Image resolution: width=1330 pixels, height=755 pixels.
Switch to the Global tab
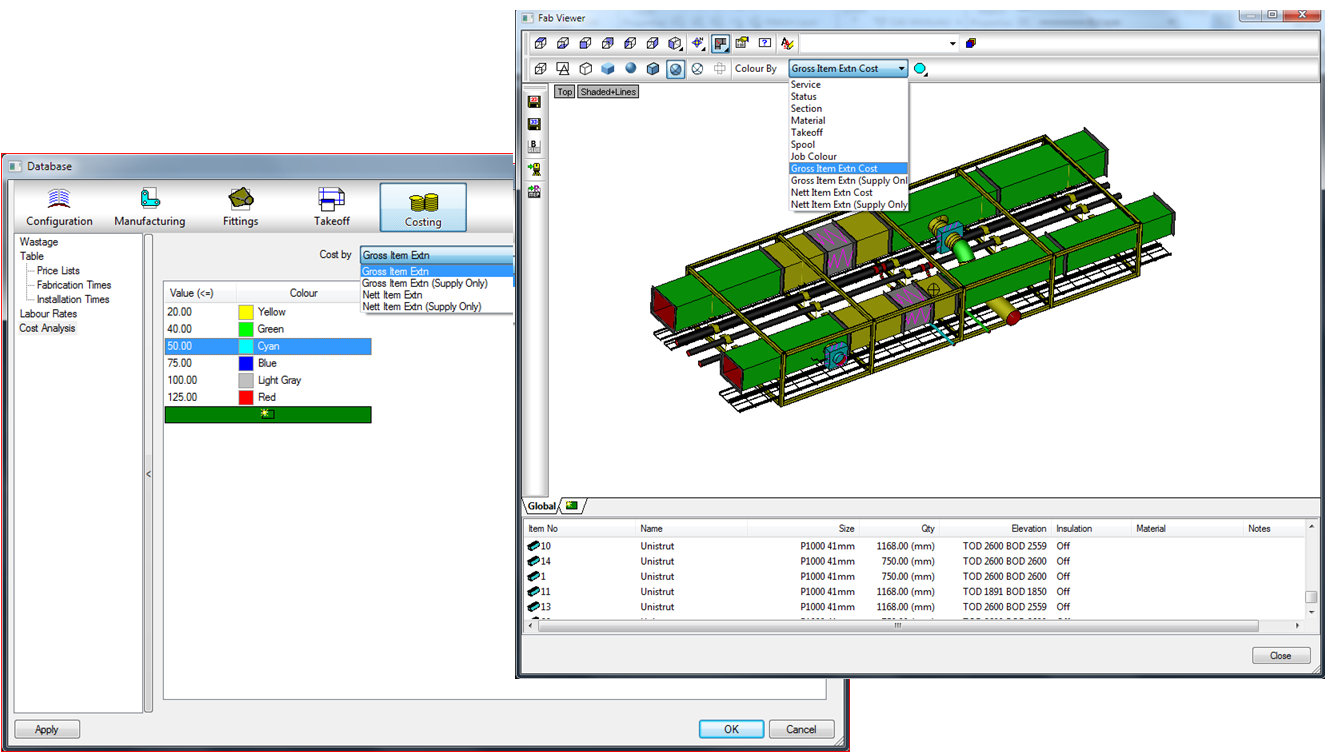541,507
